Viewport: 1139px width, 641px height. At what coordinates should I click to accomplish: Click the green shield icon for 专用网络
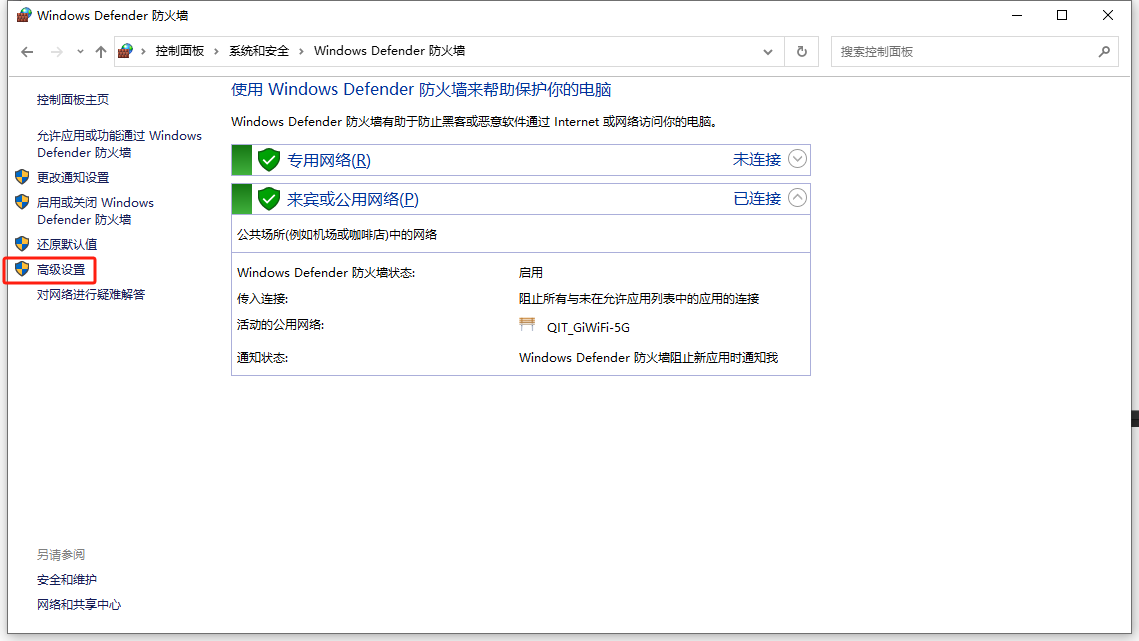pos(269,159)
